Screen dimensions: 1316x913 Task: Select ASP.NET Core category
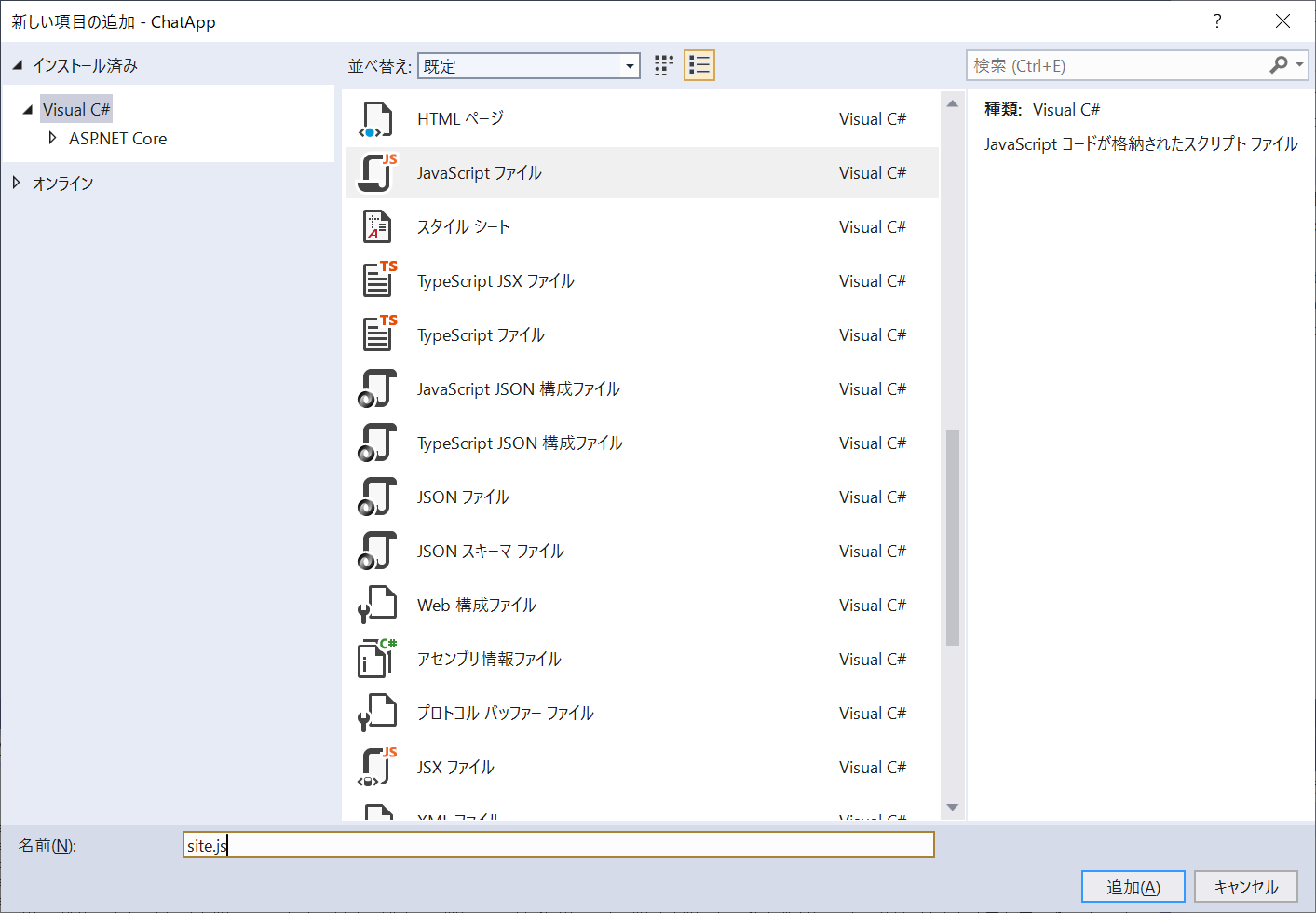click(x=118, y=139)
